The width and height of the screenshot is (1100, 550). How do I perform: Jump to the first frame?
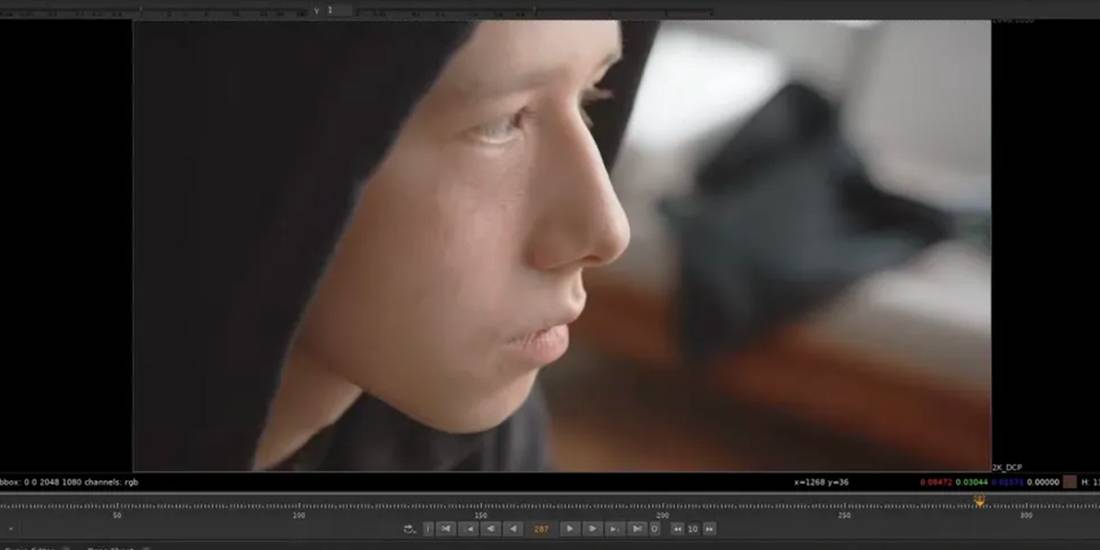click(x=446, y=529)
